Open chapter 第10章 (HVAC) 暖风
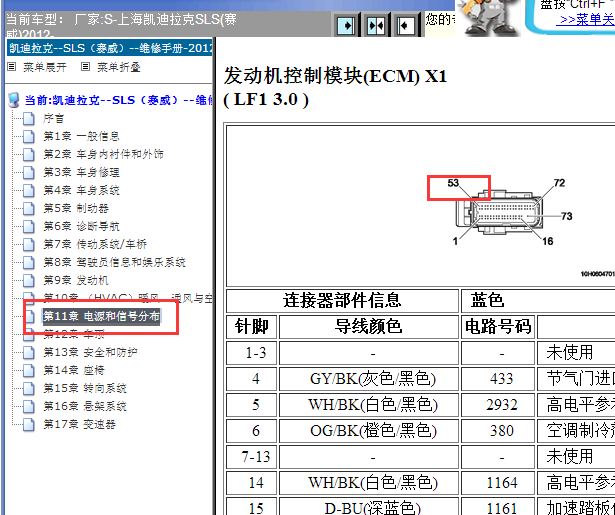This screenshot has height=515, width=615. click(x=127, y=298)
